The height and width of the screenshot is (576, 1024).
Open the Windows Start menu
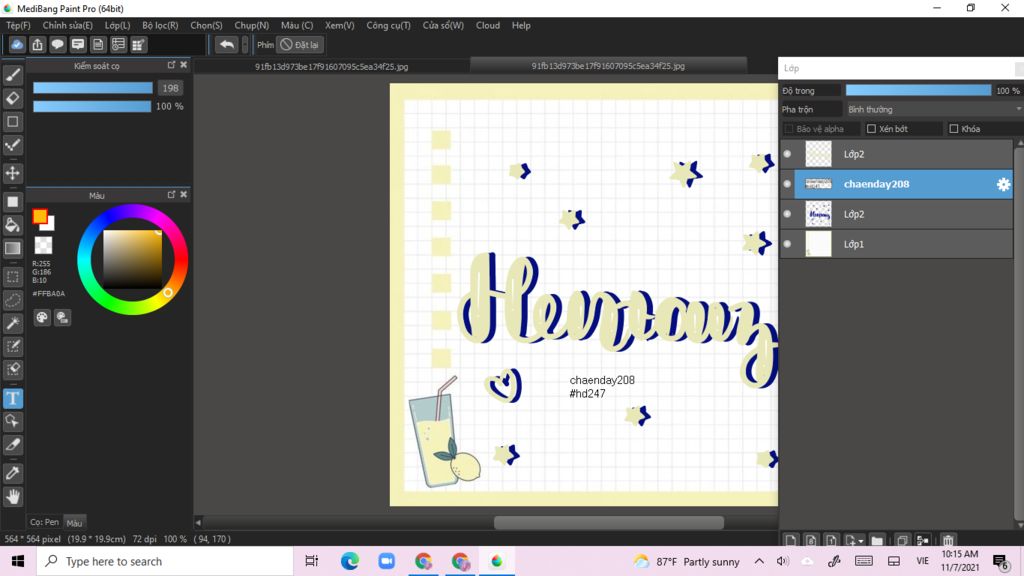(18, 561)
